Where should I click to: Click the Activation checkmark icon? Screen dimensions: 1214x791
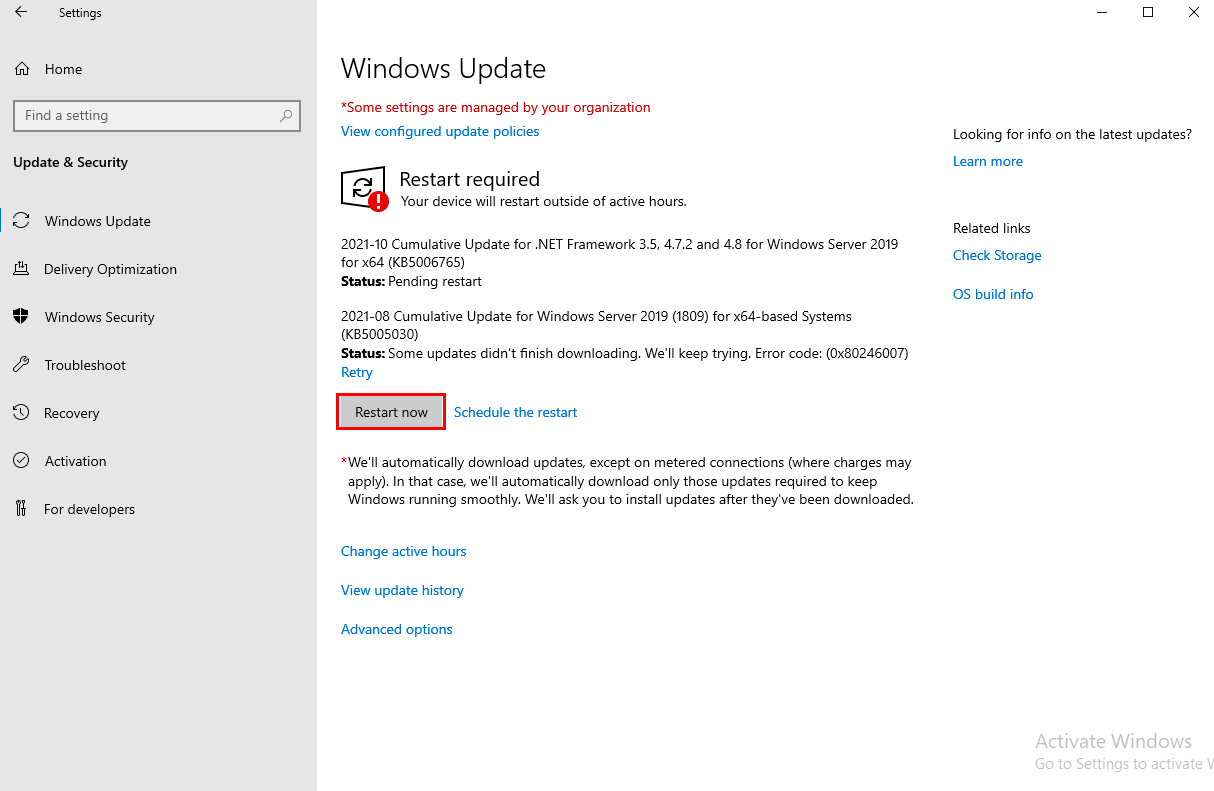coord(21,461)
